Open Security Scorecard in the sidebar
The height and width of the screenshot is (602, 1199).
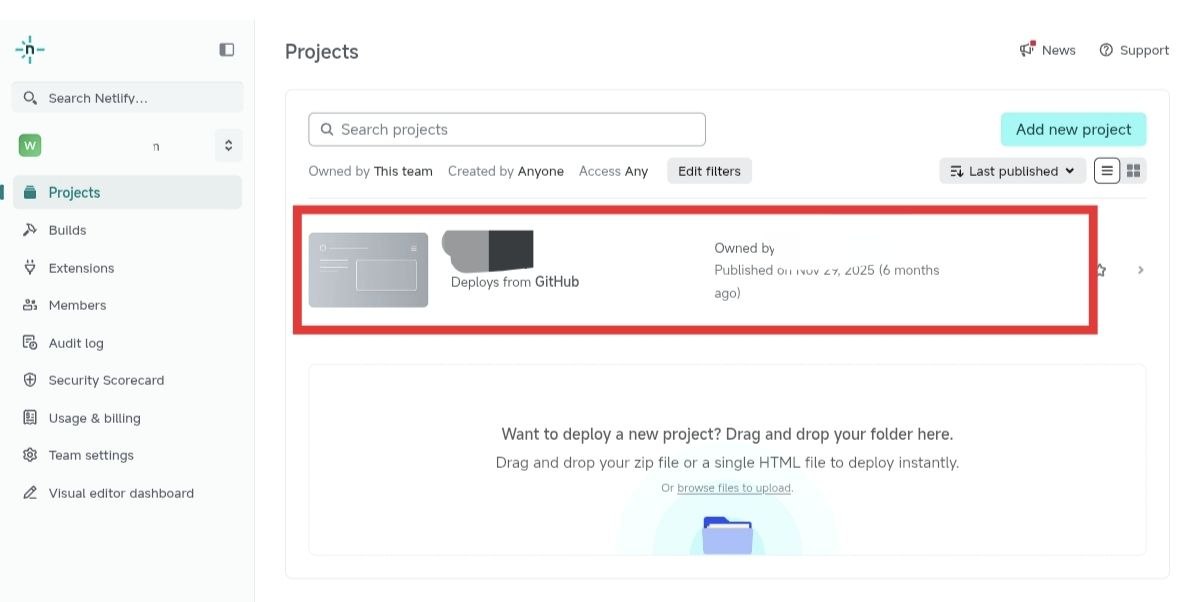click(x=106, y=380)
